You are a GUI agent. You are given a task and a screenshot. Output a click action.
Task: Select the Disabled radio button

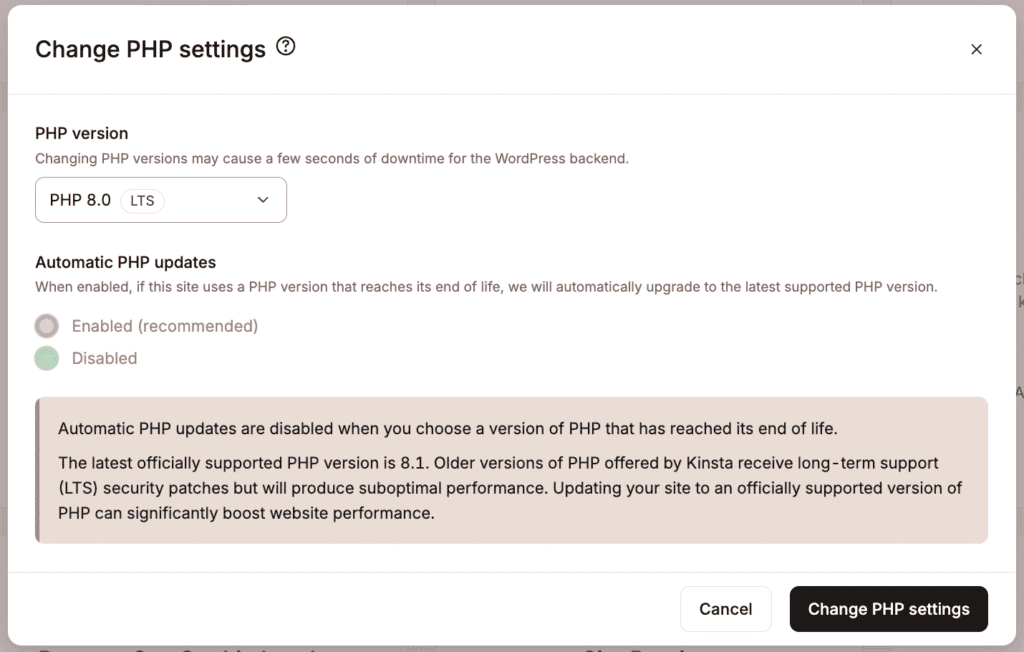[x=46, y=358]
